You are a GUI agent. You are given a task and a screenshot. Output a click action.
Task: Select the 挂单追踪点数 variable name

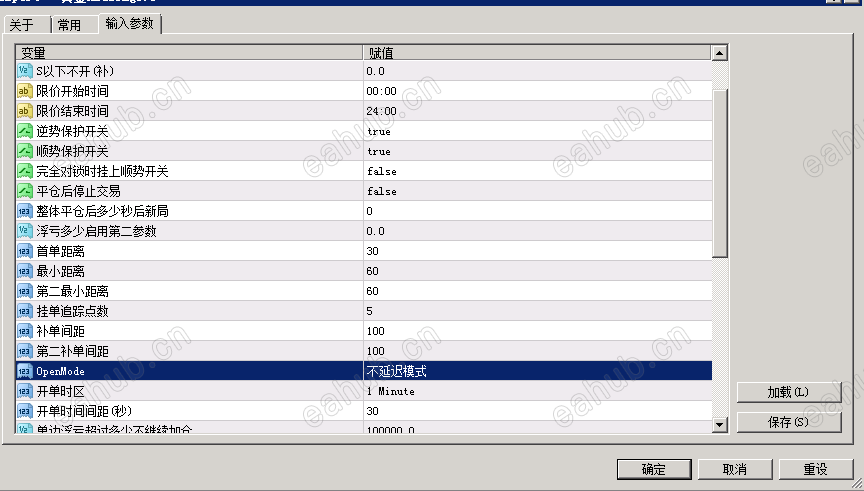coord(73,311)
